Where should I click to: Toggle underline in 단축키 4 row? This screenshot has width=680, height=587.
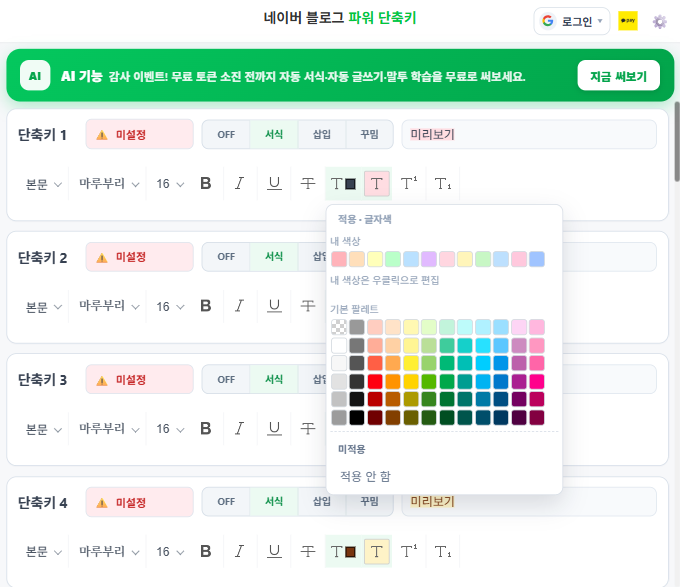click(274, 551)
